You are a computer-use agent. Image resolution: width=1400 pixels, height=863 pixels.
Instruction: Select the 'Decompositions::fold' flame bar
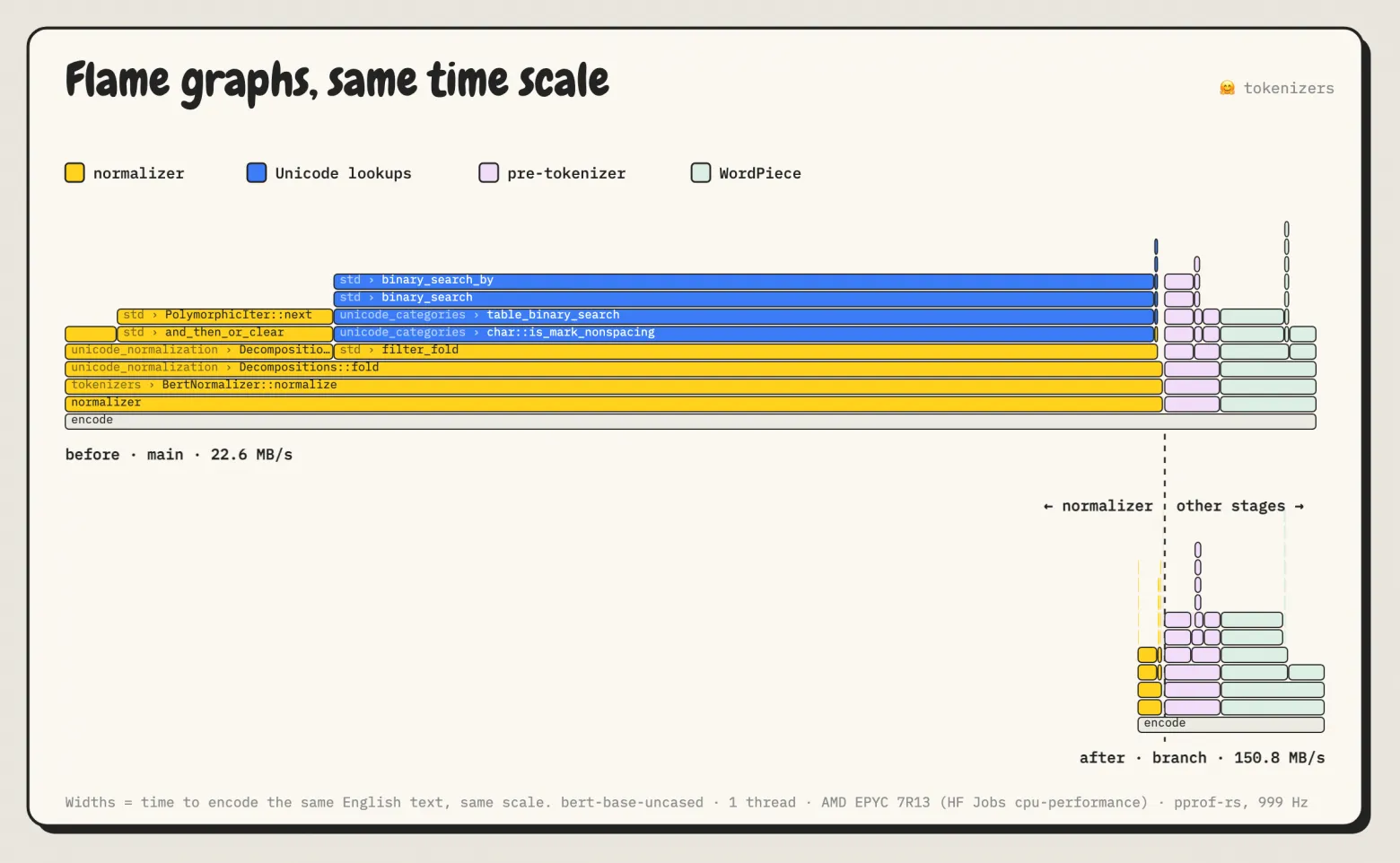(x=614, y=369)
